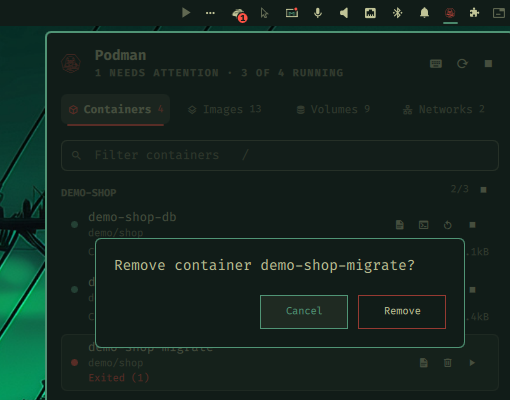Click the mouse pointer icon in top bar
The width and height of the screenshot is (510, 400).
pyautogui.click(x=264, y=13)
